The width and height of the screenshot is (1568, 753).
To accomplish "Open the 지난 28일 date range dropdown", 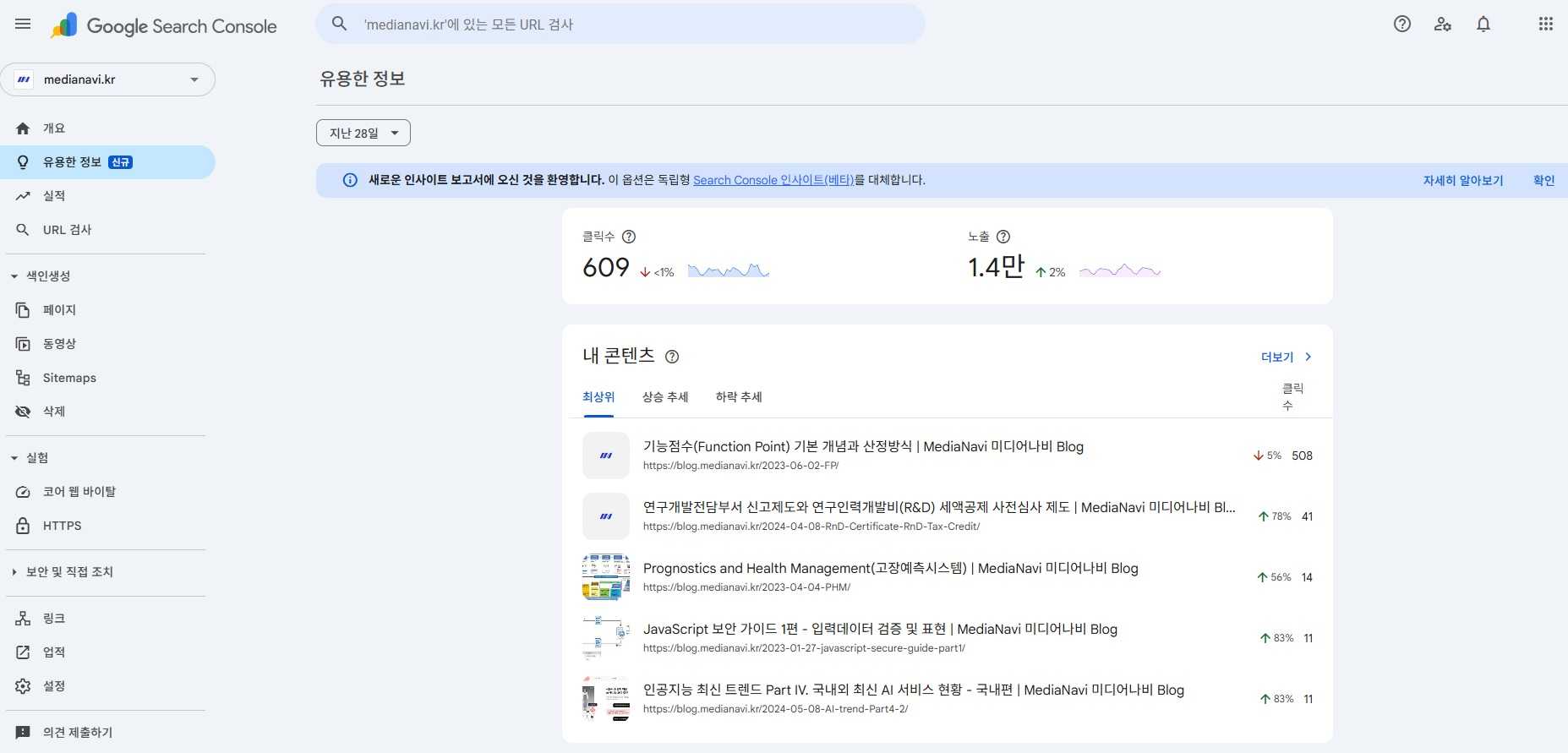I will [363, 133].
